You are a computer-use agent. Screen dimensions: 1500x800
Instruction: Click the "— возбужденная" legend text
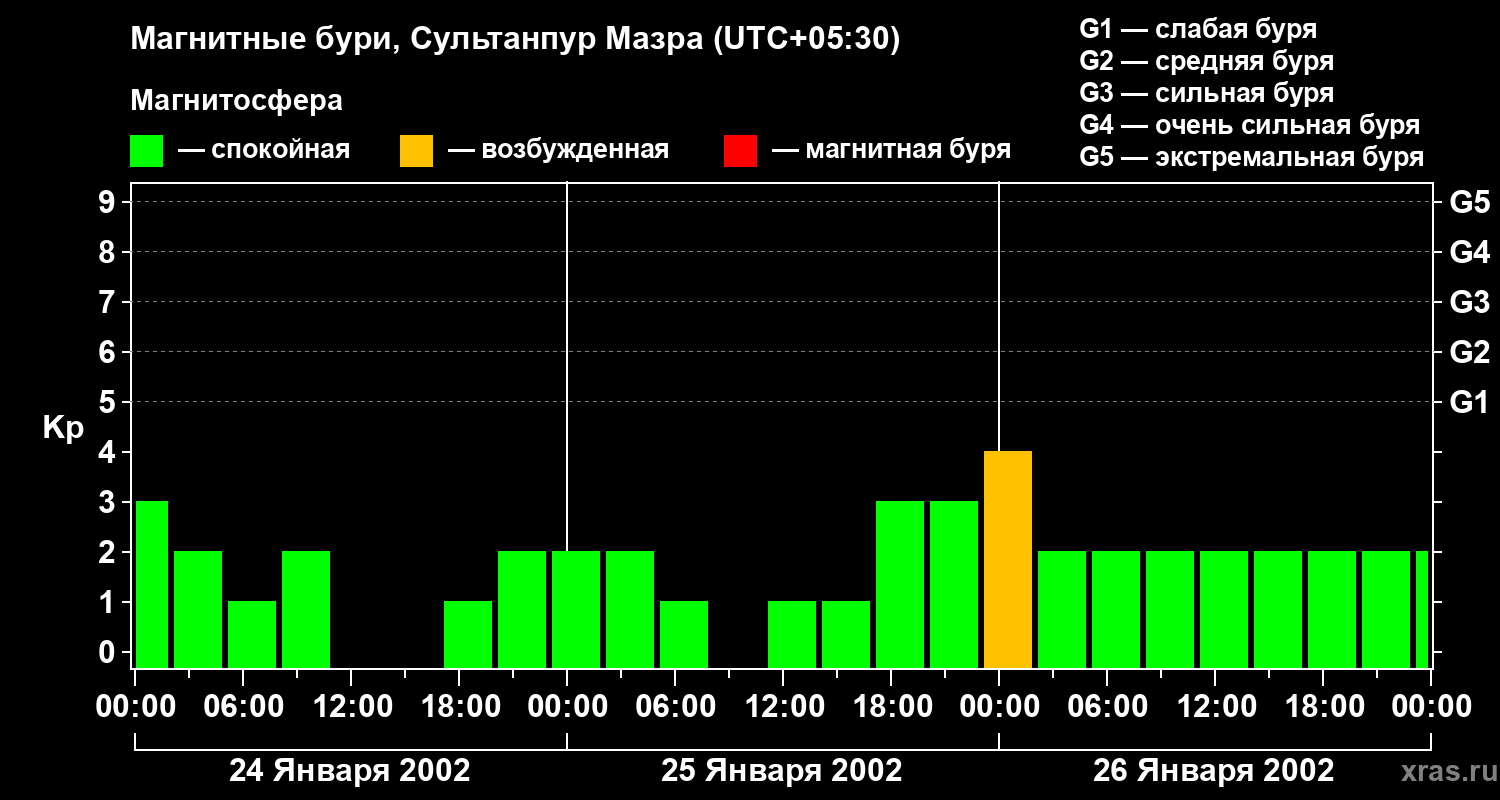pos(558,151)
